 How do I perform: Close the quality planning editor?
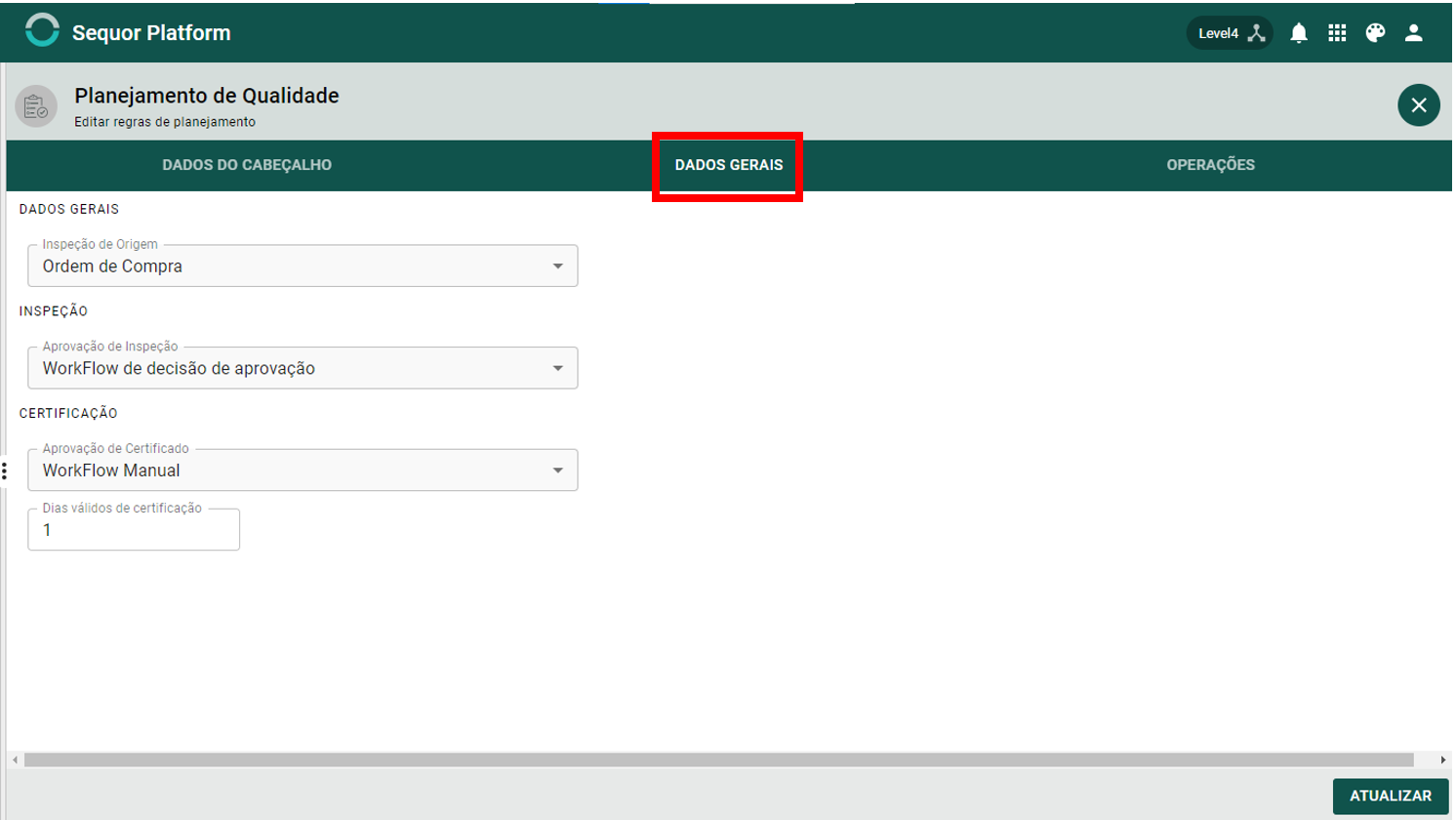[1419, 105]
